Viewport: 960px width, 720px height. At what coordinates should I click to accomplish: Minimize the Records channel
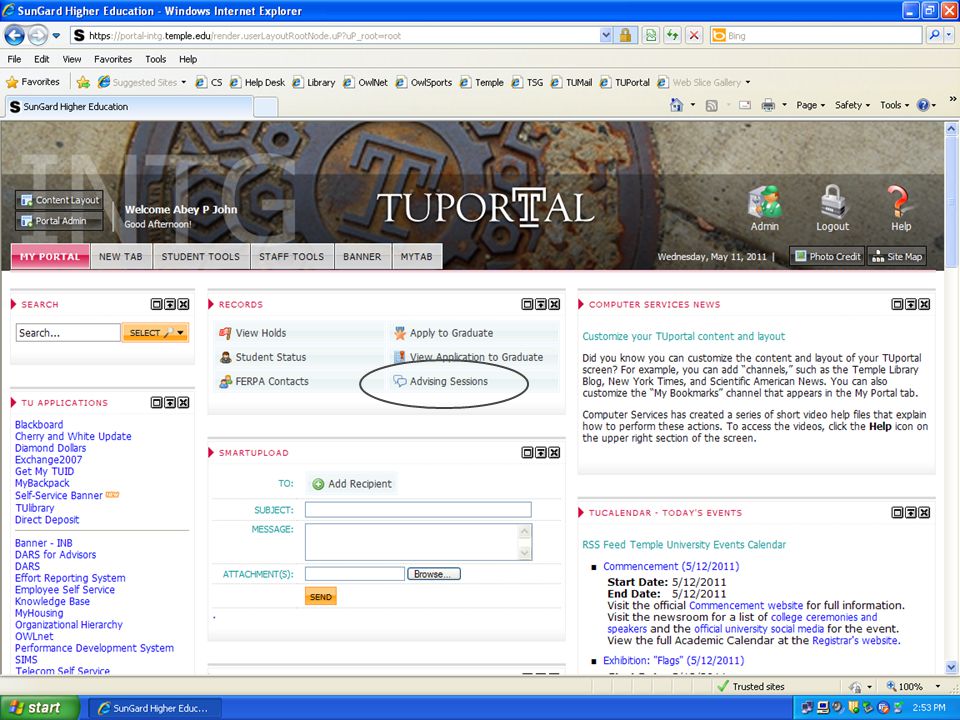541,304
